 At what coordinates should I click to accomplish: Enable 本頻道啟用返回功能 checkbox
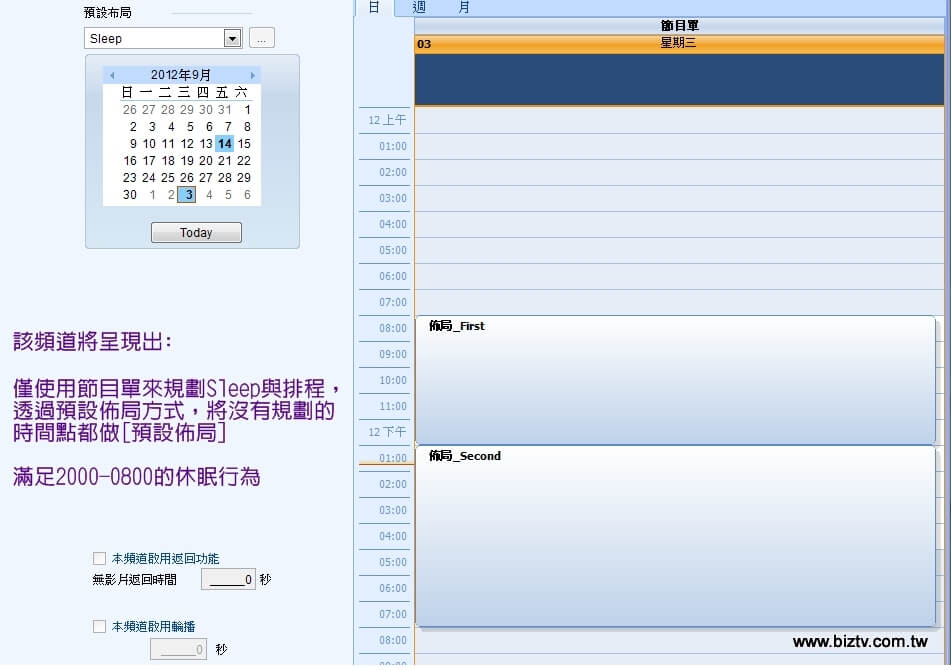click(x=99, y=558)
